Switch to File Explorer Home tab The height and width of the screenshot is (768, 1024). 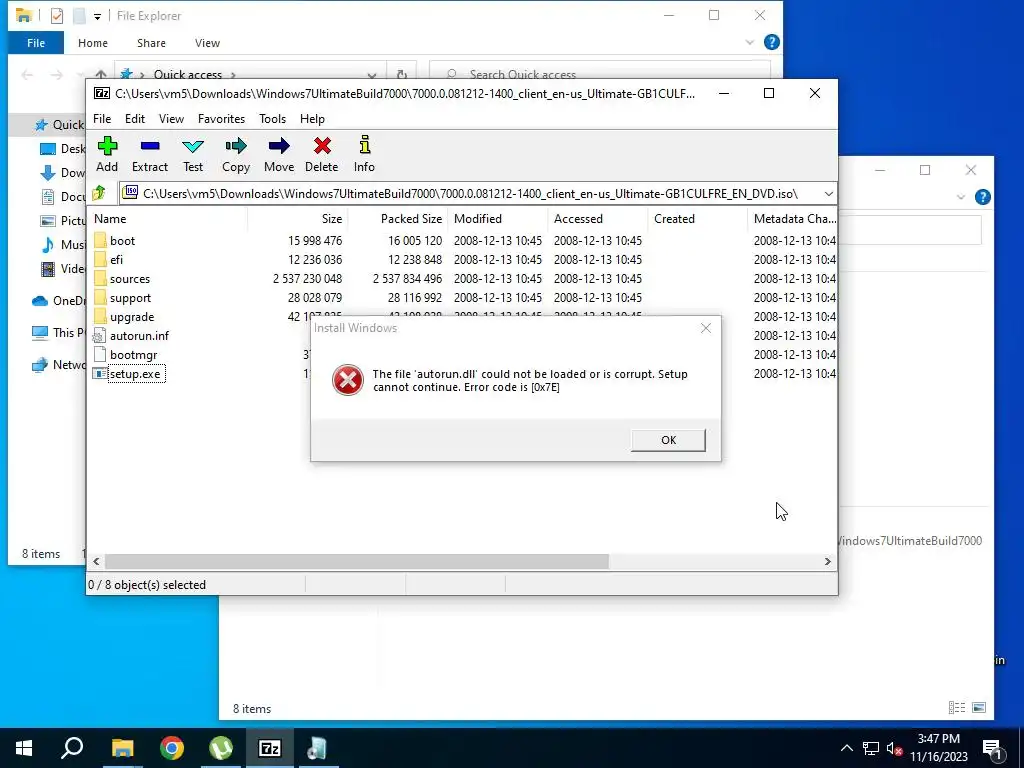coord(93,43)
